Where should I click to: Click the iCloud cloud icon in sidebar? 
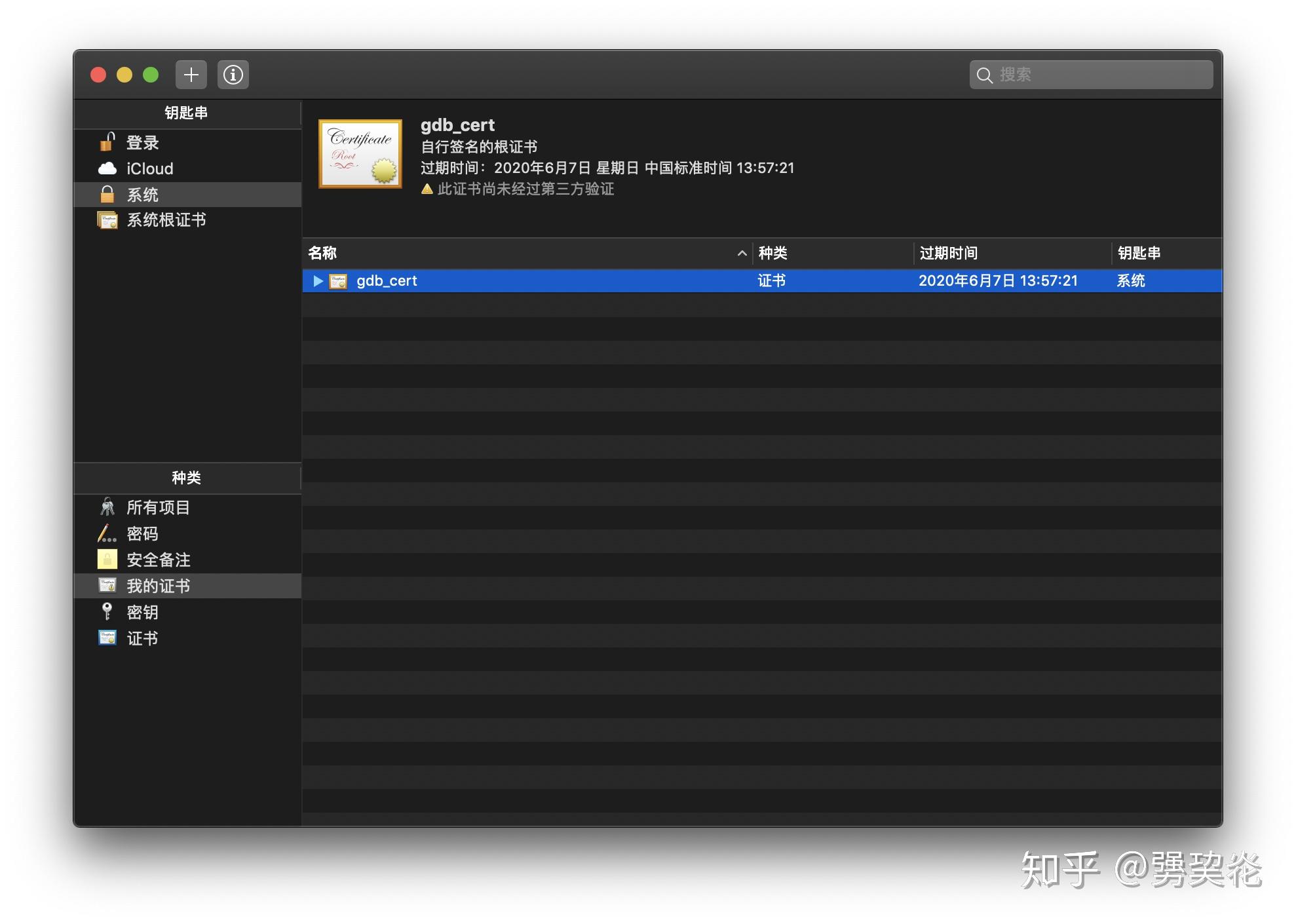click(x=108, y=168)
